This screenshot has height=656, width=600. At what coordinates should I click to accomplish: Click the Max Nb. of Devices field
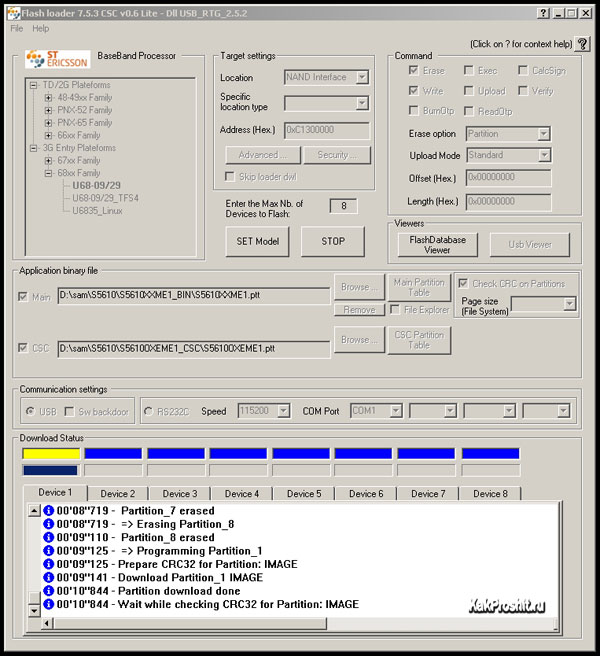coord(343,206)
